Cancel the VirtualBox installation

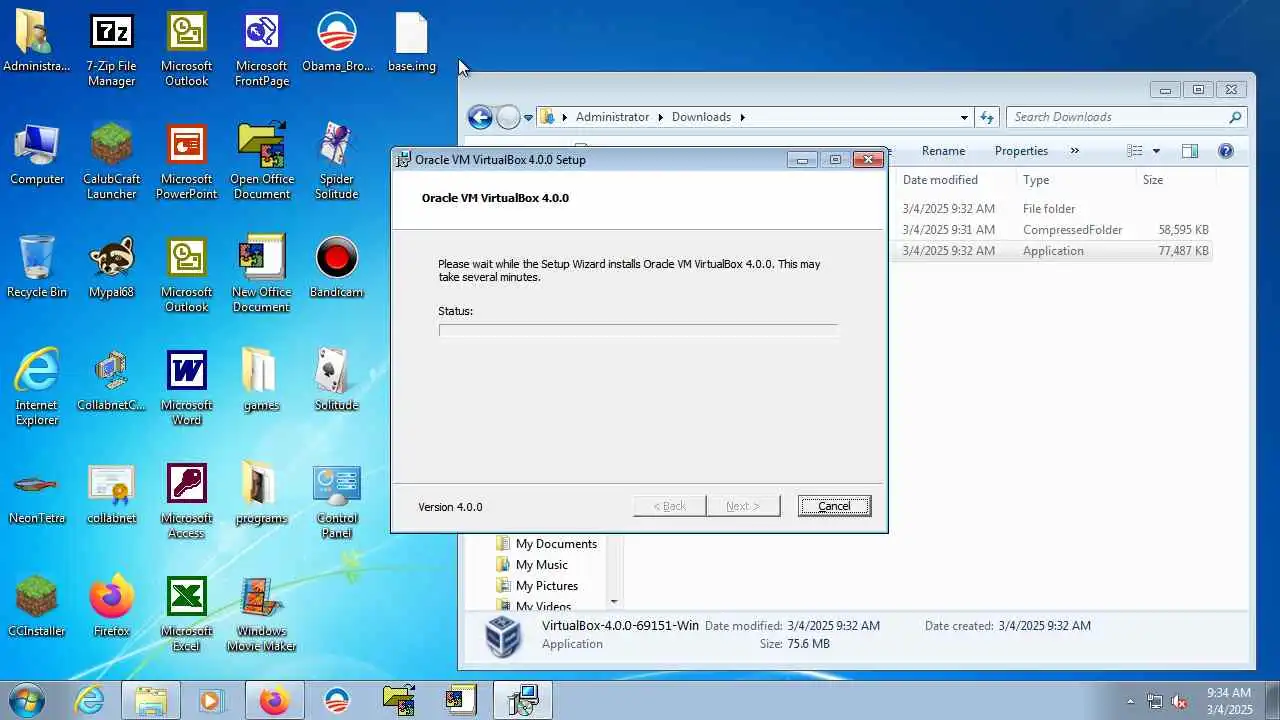coord(834,506)
